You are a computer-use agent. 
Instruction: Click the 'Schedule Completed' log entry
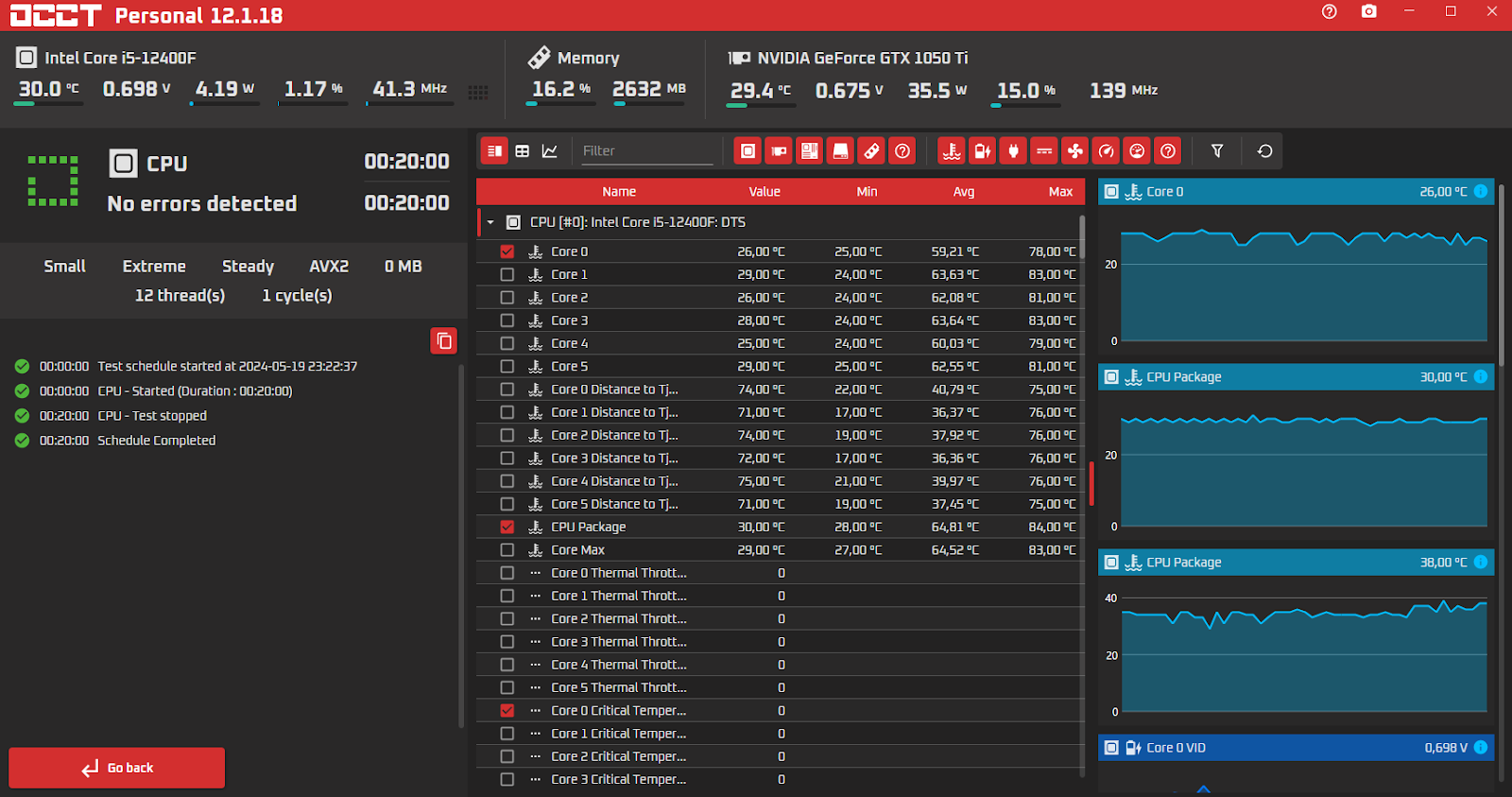pyautogui.click(x=156, y=441)
